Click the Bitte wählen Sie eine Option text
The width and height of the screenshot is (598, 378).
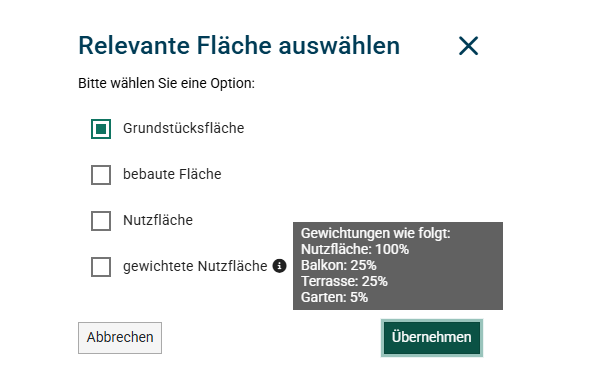tap(166, 83)
